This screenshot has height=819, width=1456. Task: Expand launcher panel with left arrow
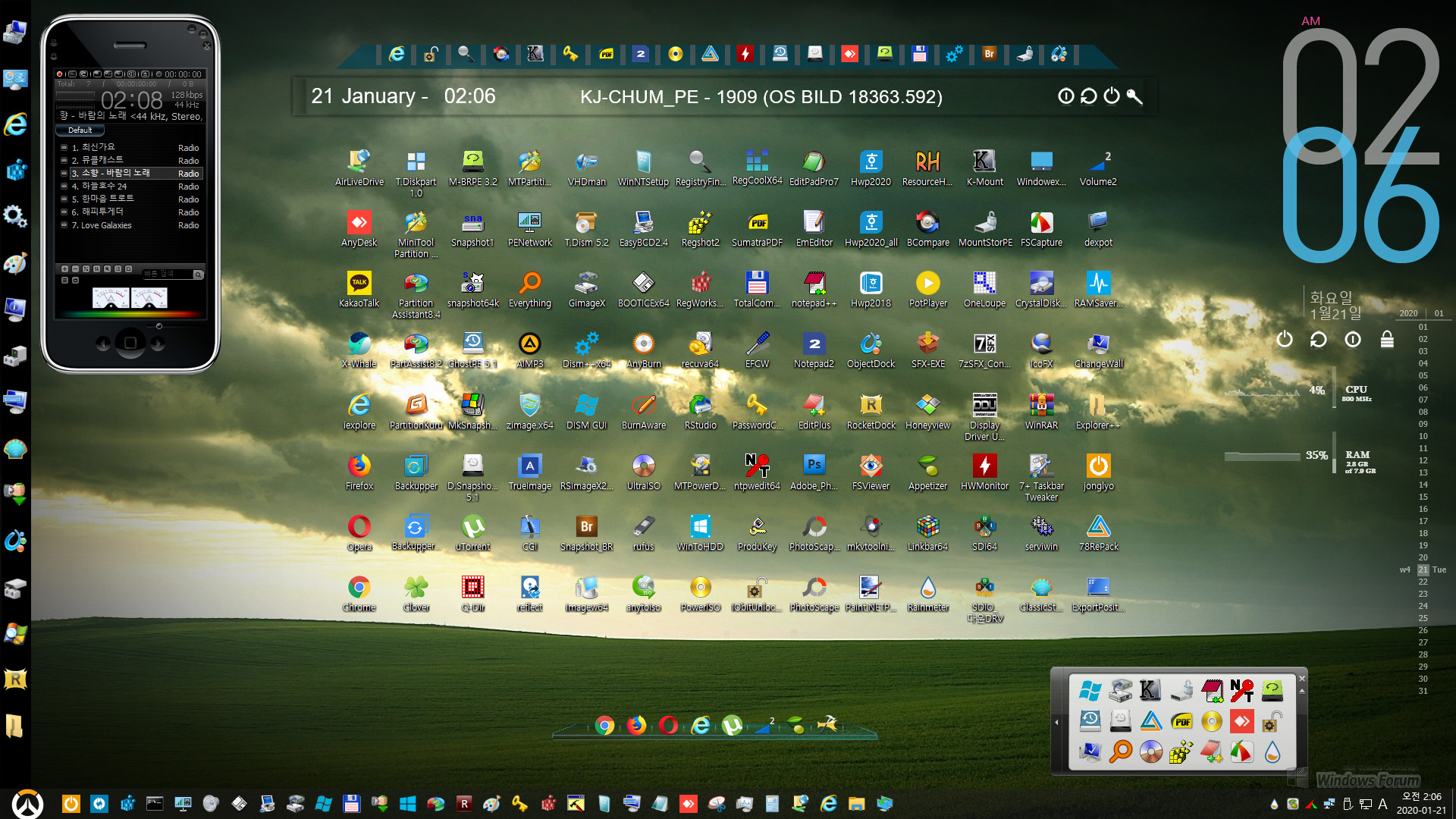pos(1056,722)
